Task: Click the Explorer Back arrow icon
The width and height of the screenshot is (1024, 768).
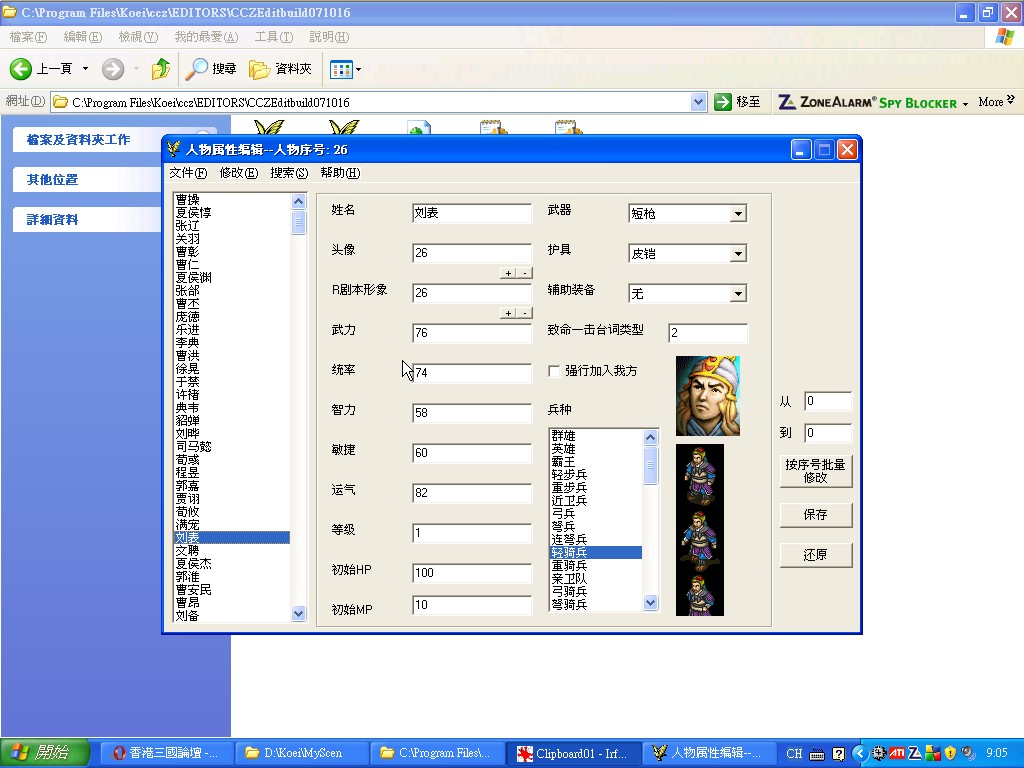Action: (22, 69)
